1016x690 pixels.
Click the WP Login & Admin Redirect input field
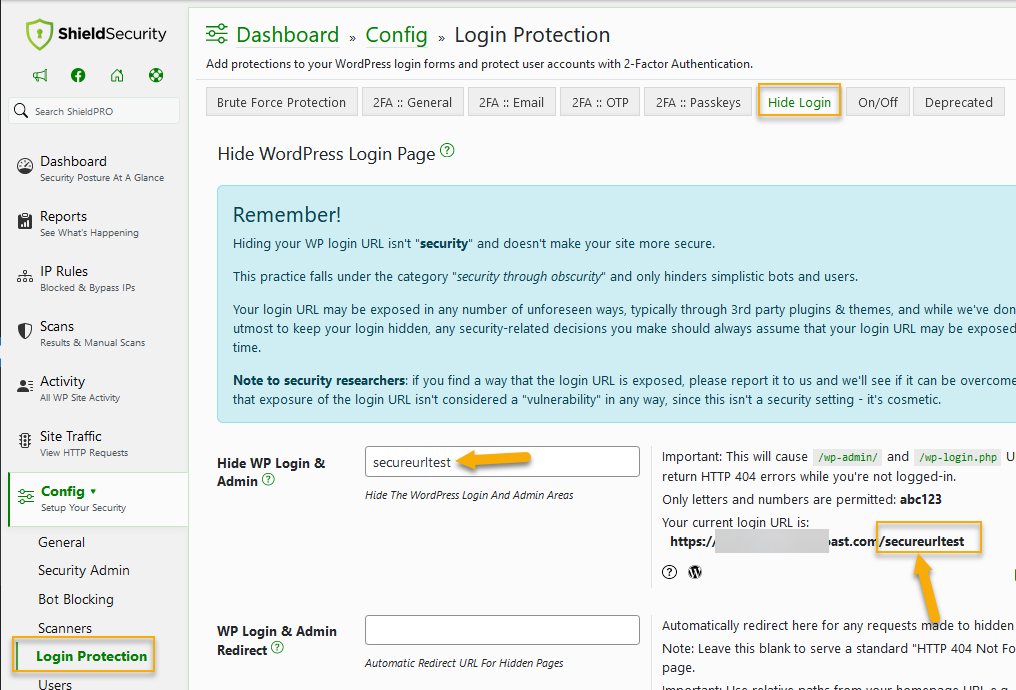pos(502,630)
